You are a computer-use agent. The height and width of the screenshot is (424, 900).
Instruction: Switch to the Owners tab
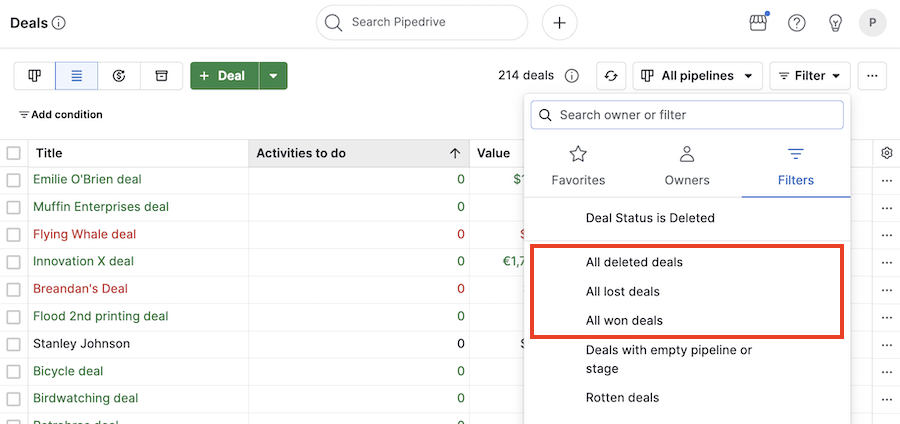pyautogui.click(x=687, y=166)
